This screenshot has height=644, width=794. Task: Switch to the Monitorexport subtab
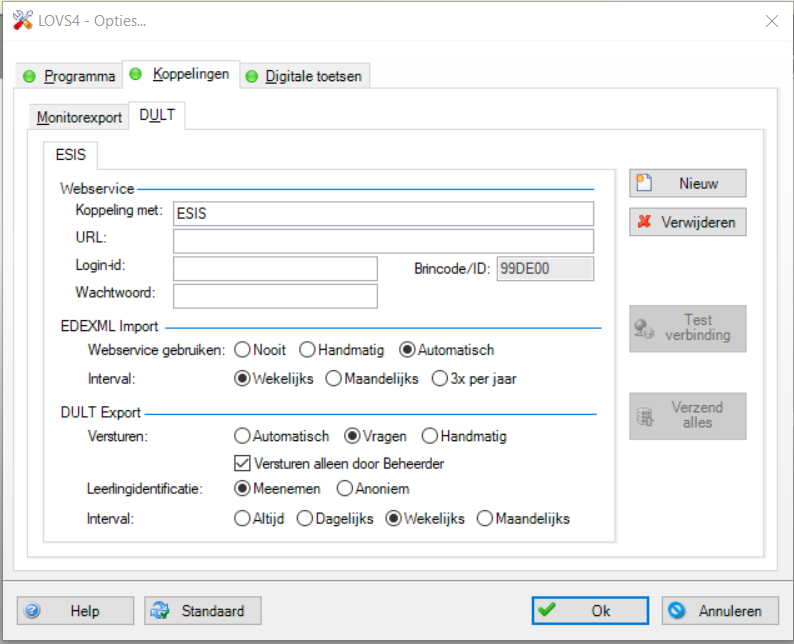(79, 117)
